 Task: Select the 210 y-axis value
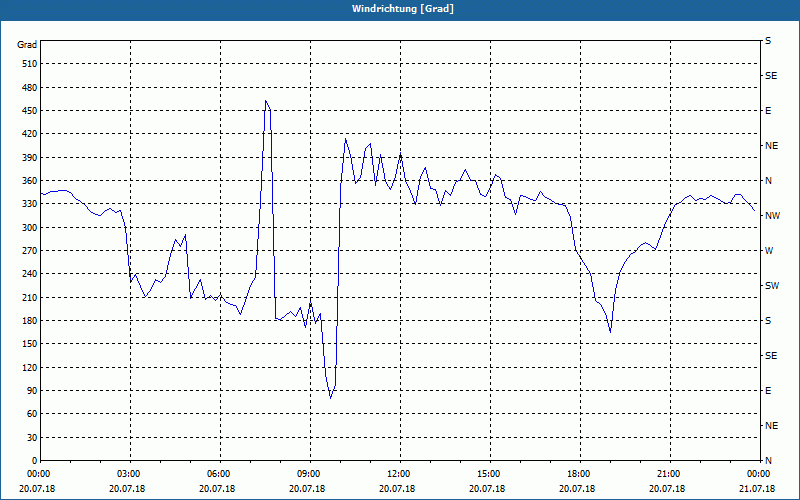click(30, 297)
